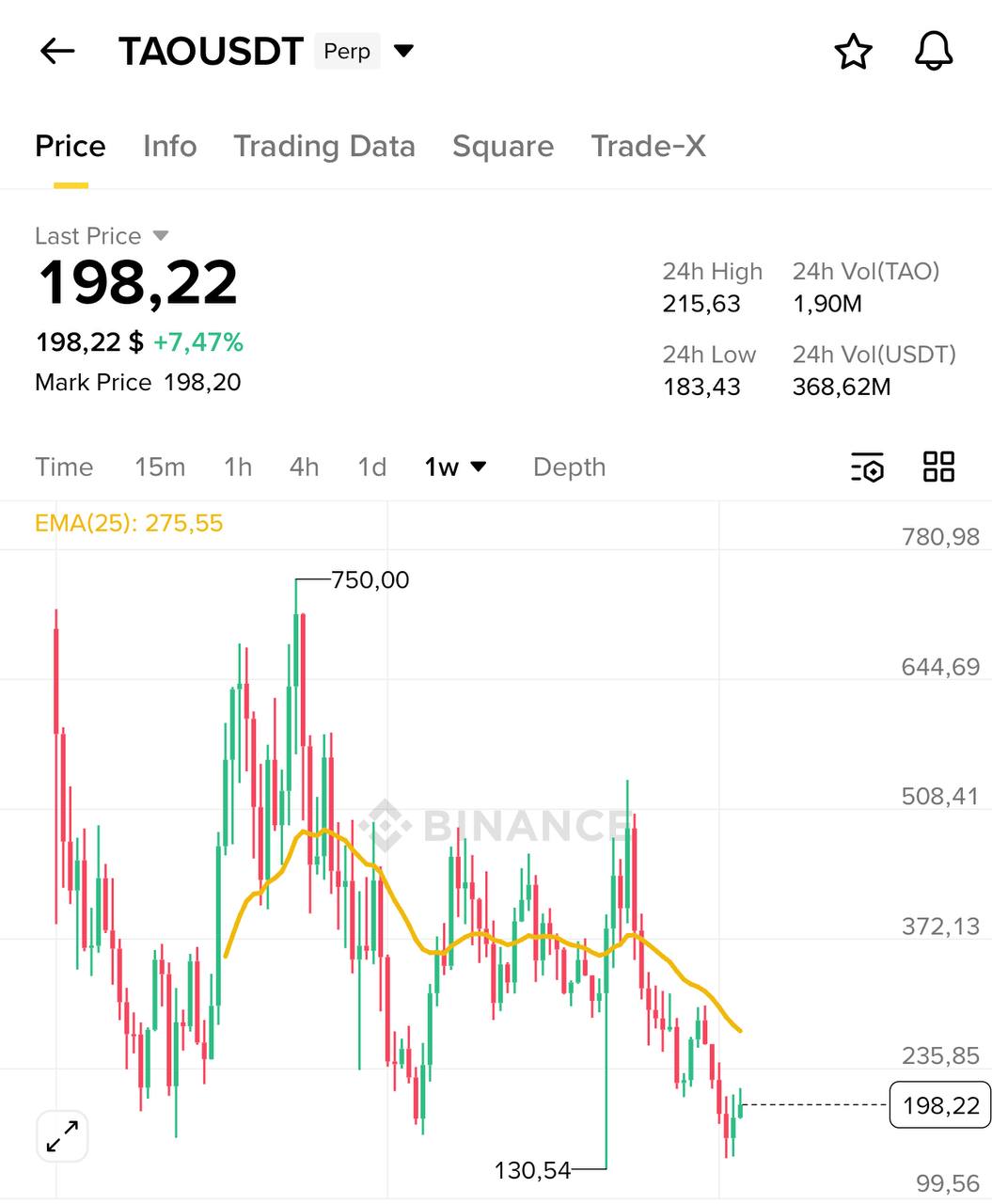The image size is (992, 1204).
Task: Switch chart to 4h interval
Action: [304, 467]
